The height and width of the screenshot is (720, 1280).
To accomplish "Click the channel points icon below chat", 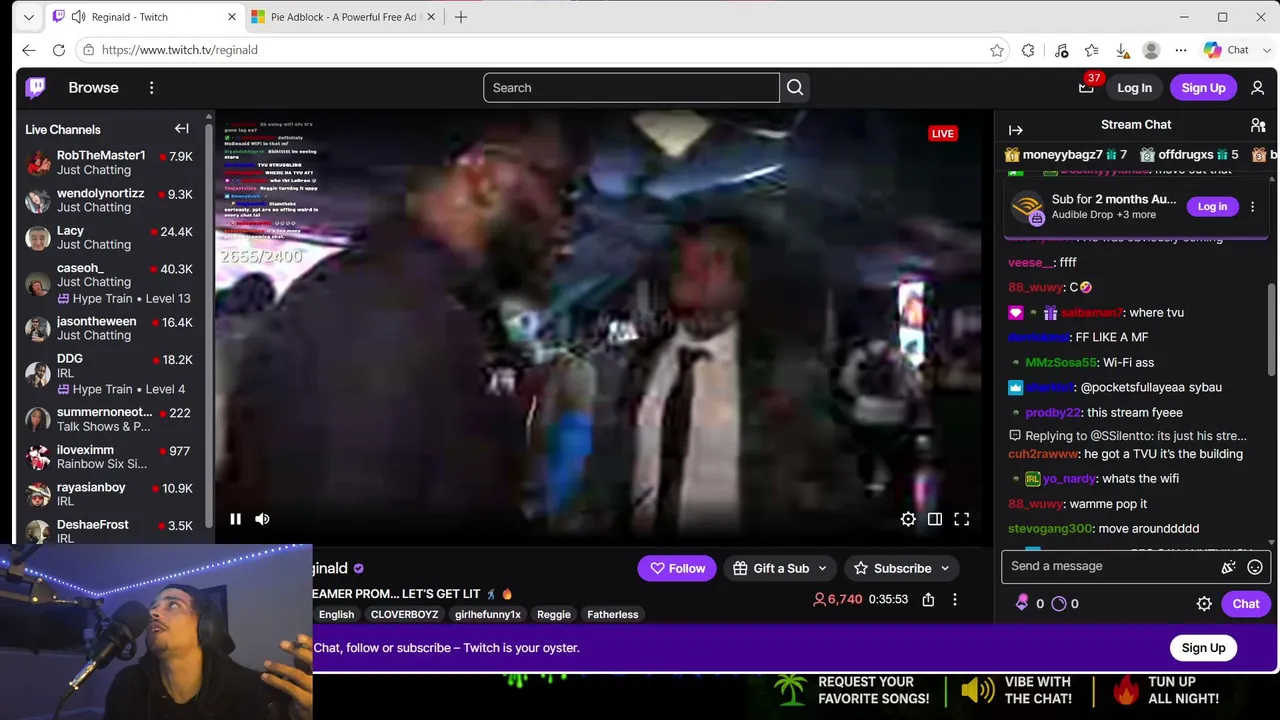I will pos(1059,604).
